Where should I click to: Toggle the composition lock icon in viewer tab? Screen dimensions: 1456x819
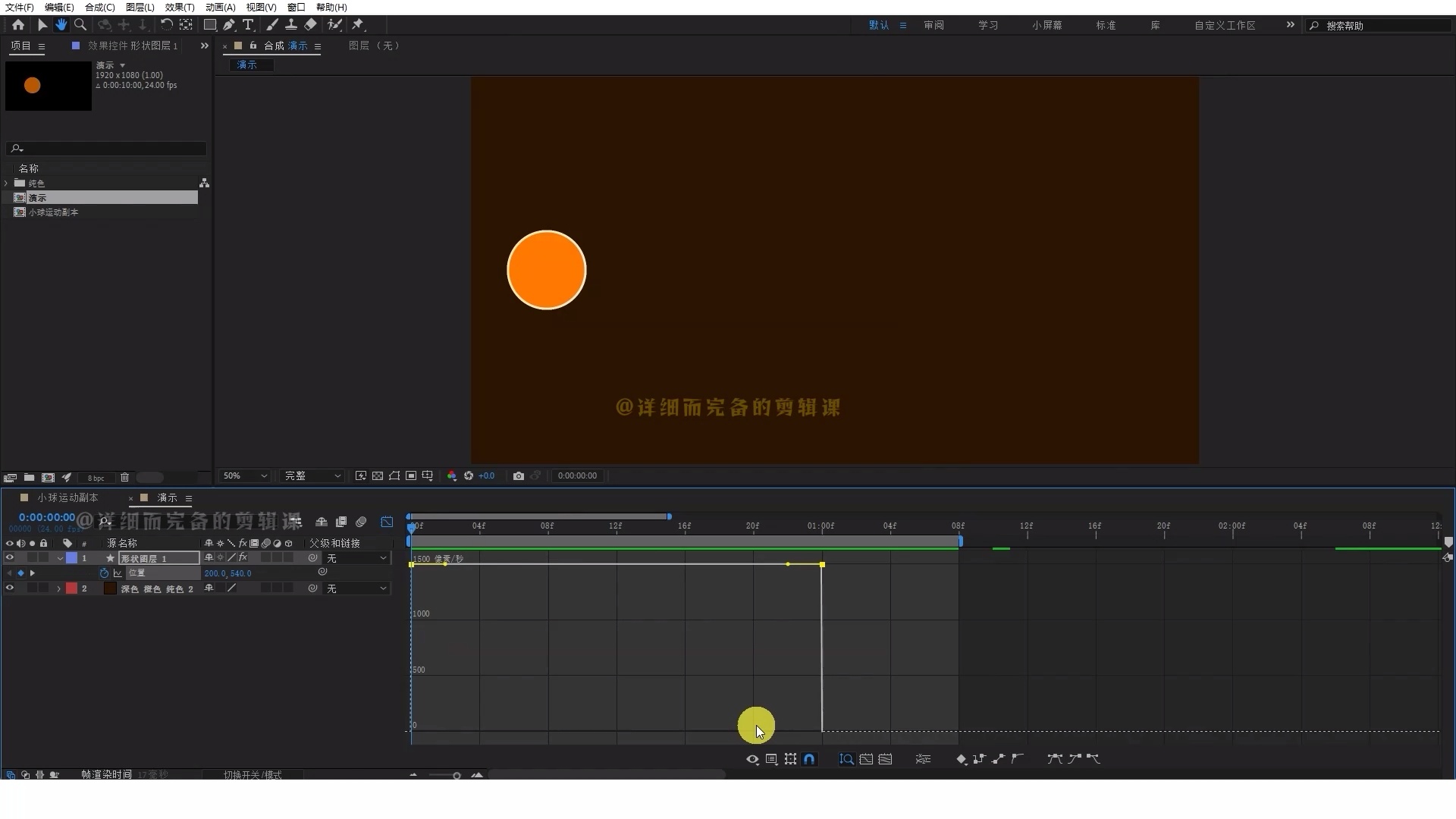point(253,45)
